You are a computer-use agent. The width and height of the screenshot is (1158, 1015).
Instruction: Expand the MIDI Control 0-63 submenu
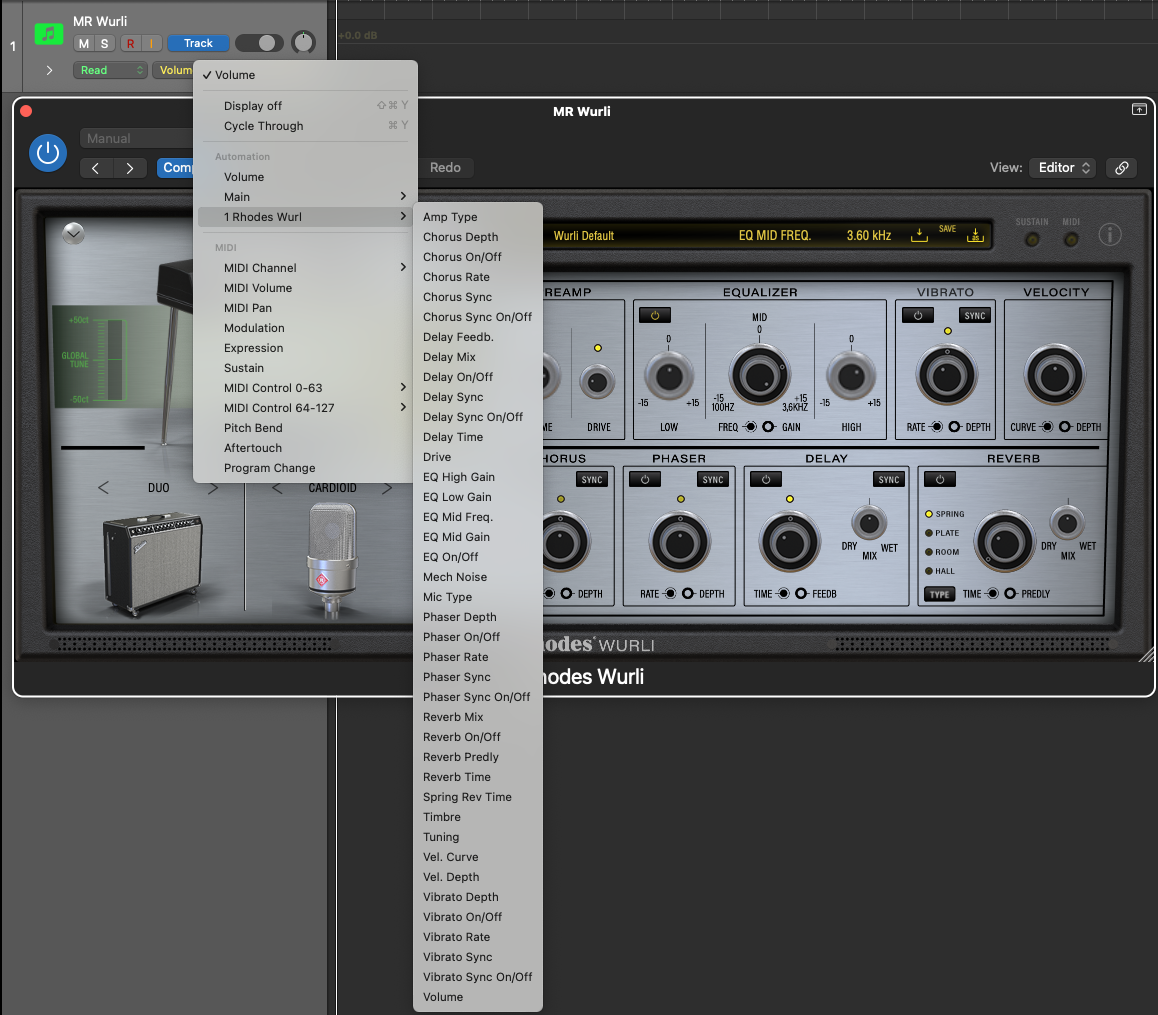point(304,388)
